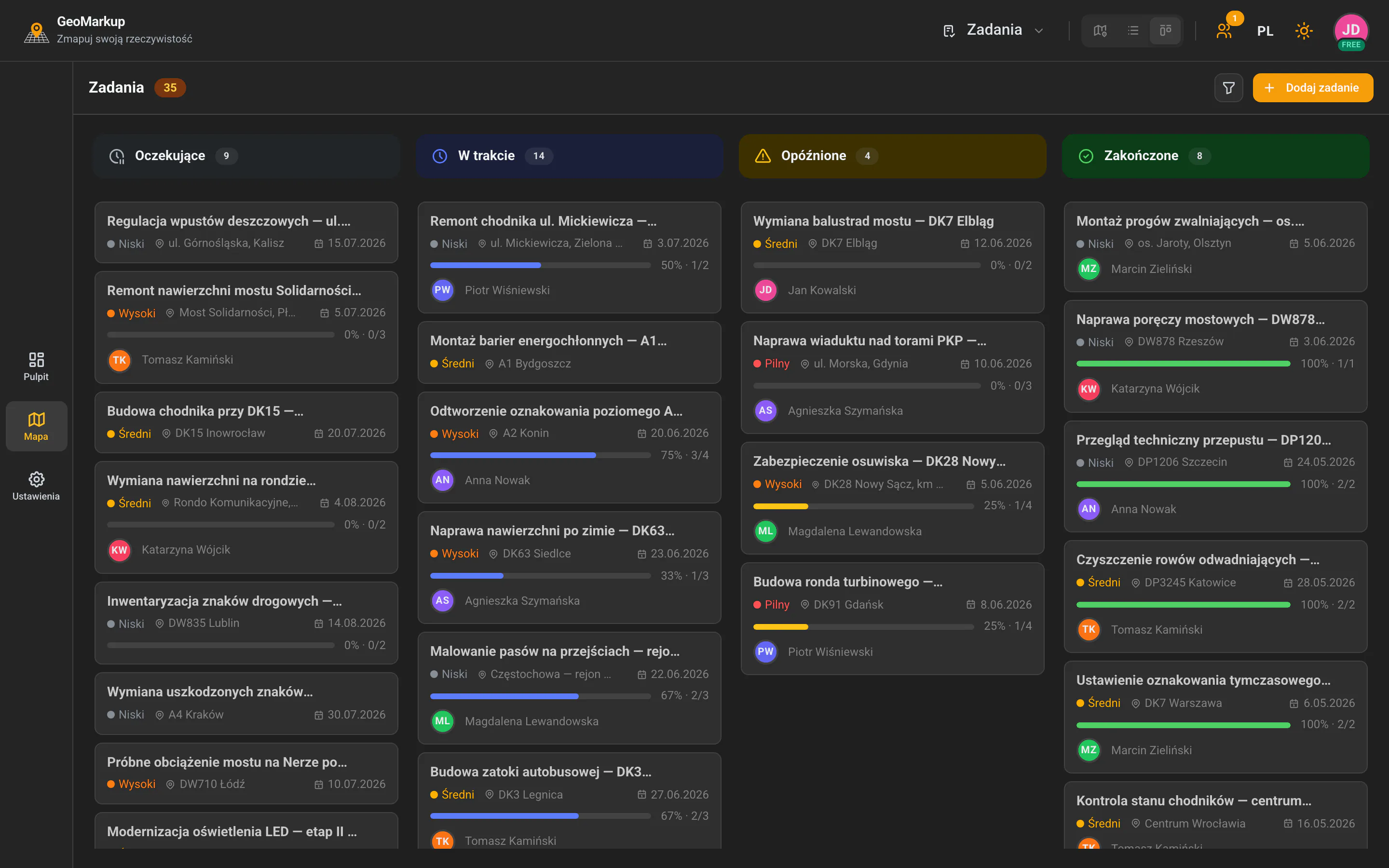
Task: Click MZ avatar on Montaż progów card
Action: (x=1089, y=269)
